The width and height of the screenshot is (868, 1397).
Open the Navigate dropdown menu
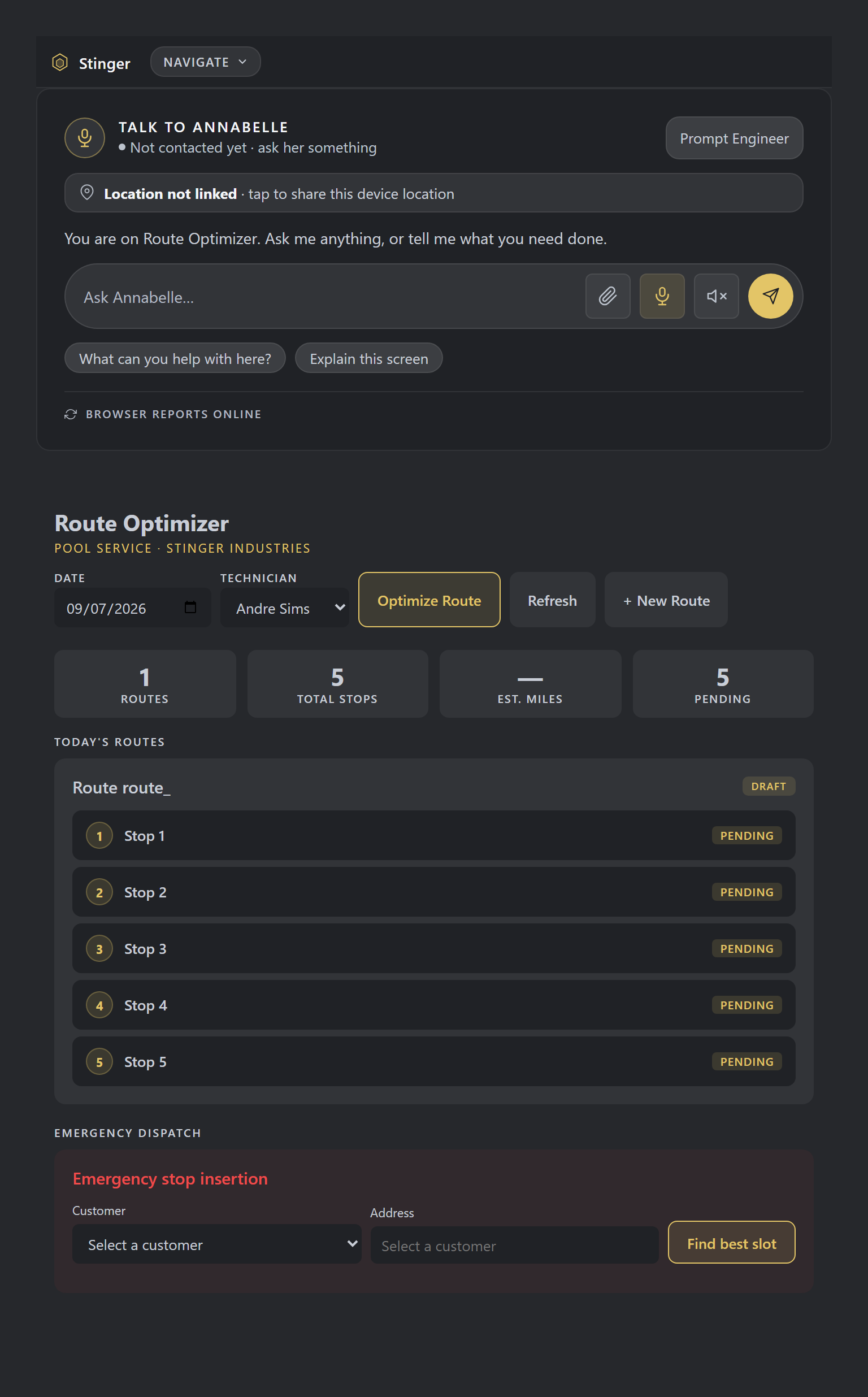coord(206,62)
